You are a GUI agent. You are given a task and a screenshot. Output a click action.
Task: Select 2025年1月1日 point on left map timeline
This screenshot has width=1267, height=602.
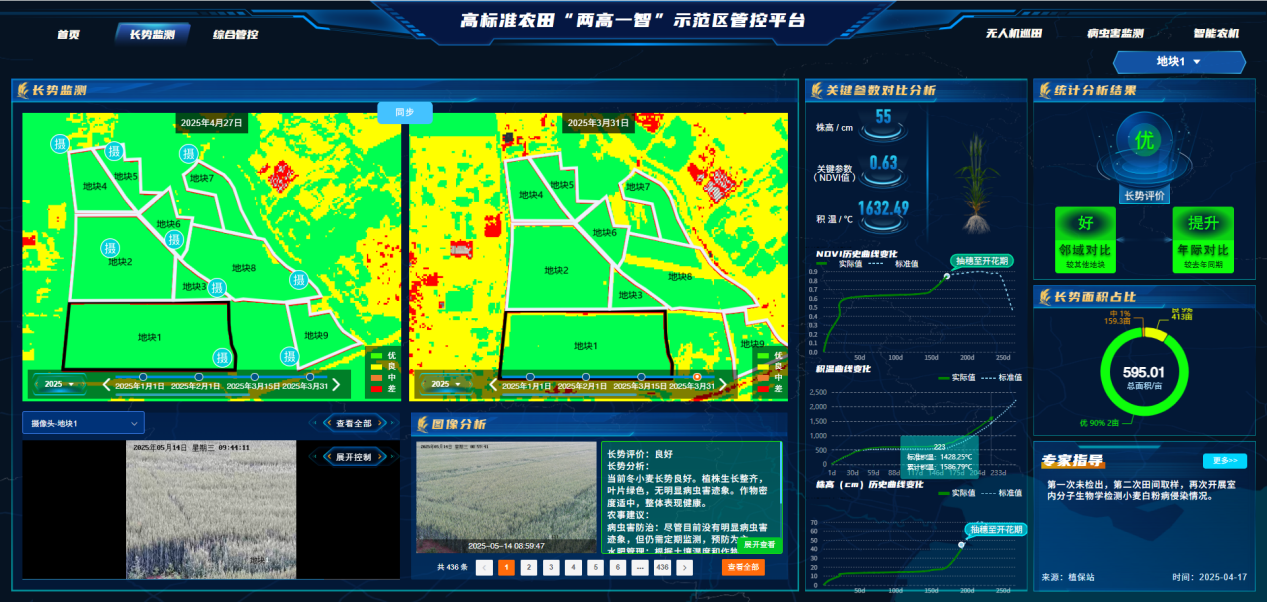click(142, 378)
